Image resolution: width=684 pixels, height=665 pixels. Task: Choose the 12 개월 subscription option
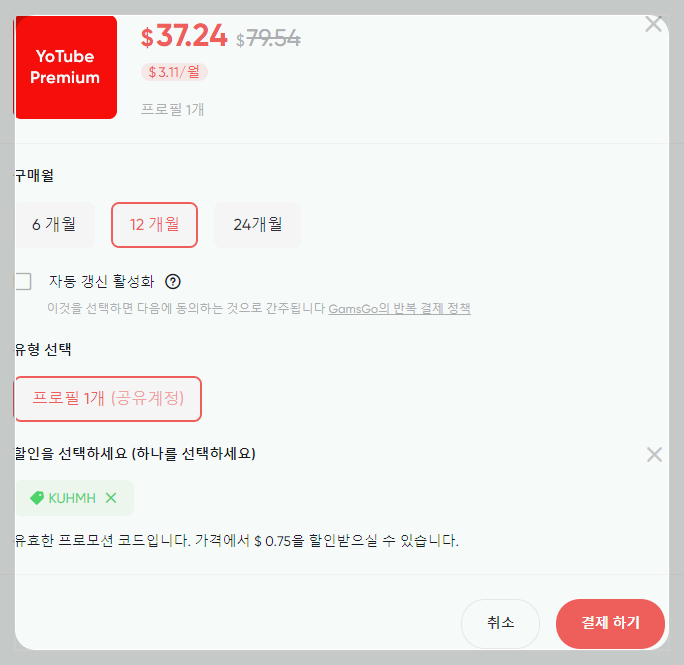154,225
